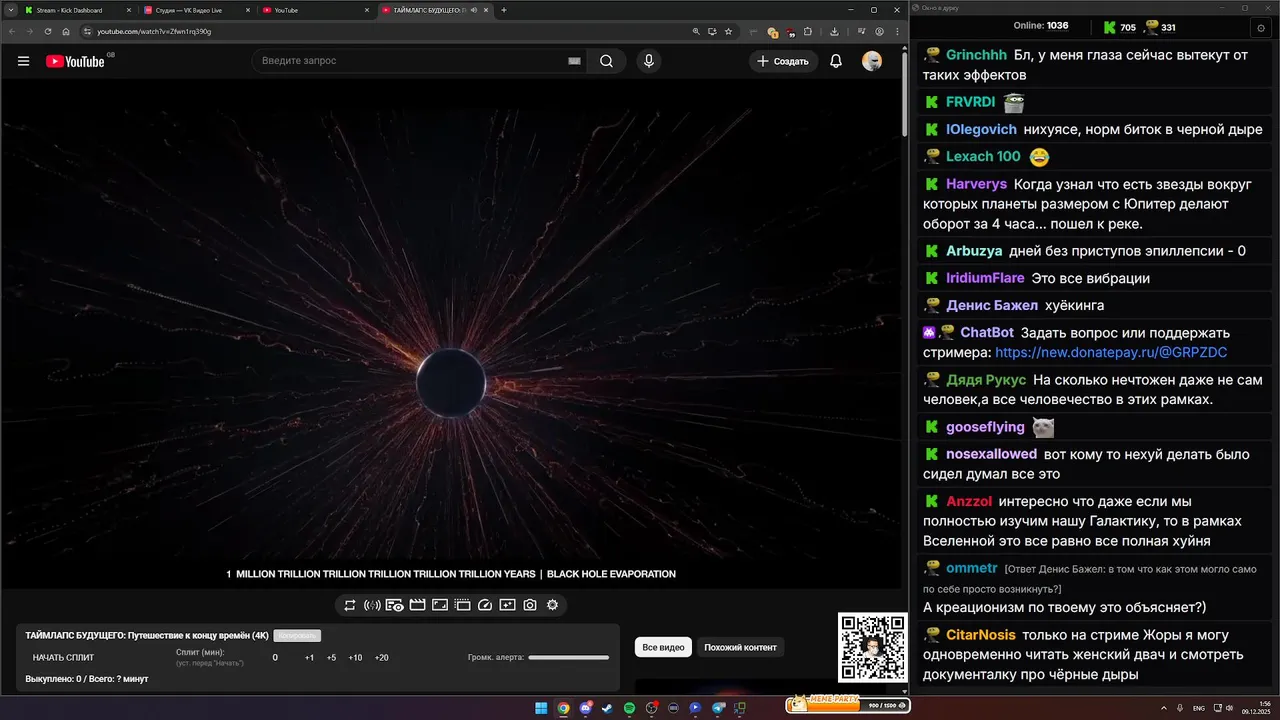This screenshot has height=720, width=1280.
Task: Adjust the Громк. алерта volume slider
Action: tap(568, 657)
